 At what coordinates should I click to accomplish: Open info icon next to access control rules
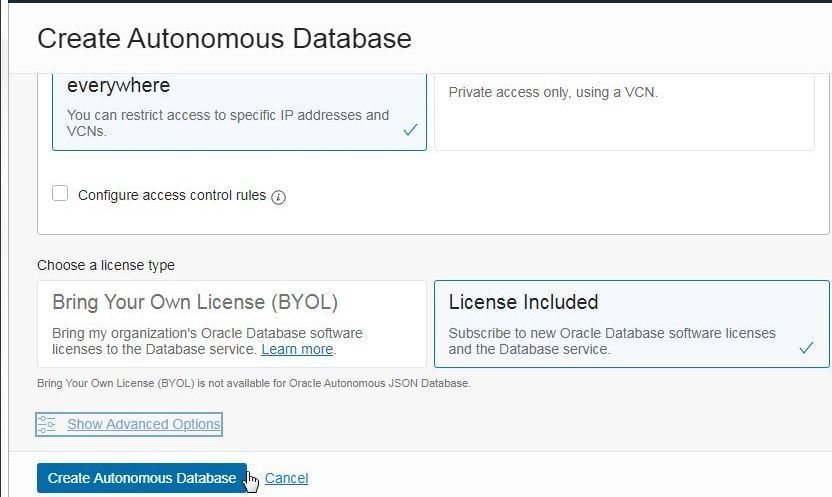tap(279, 197)
